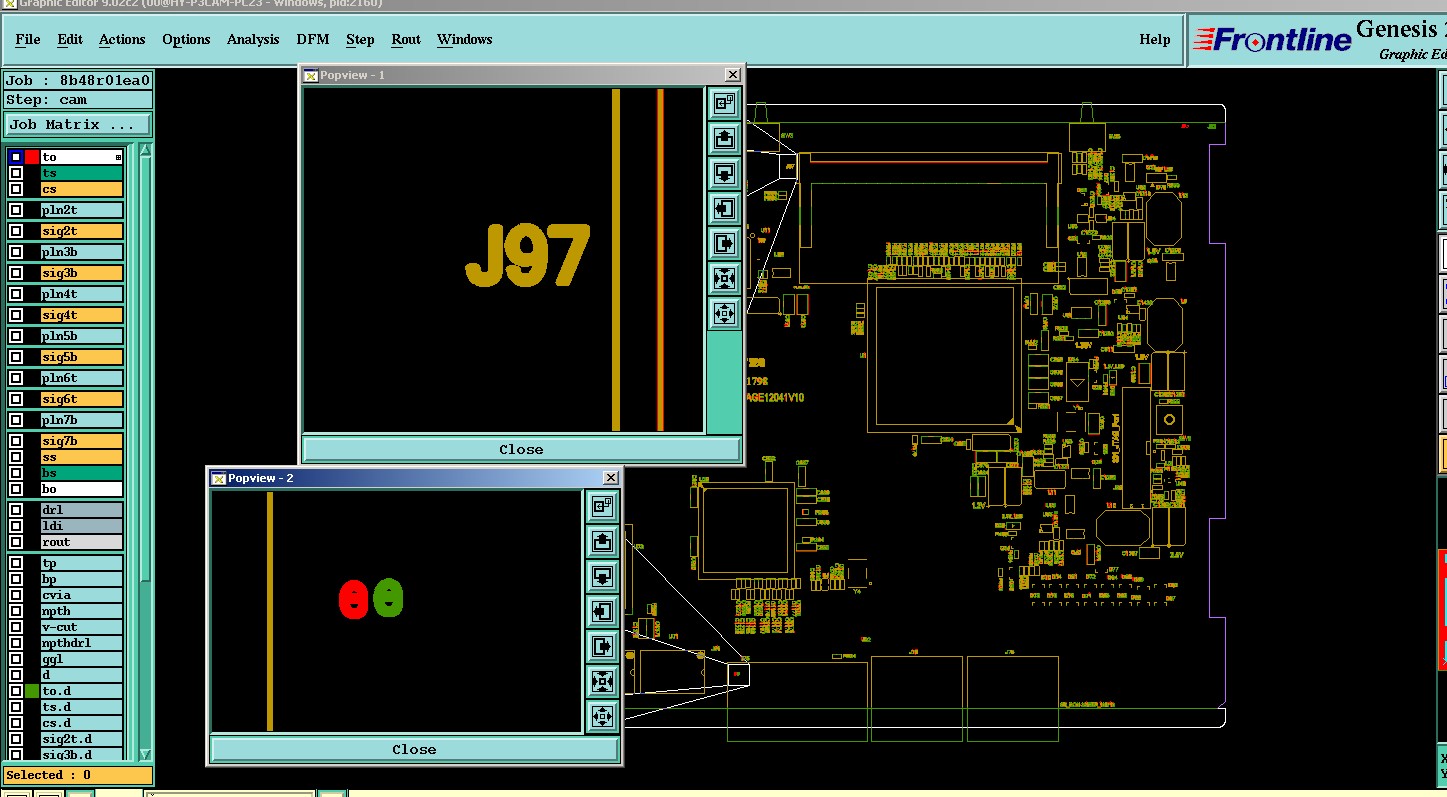Select the 'mpthdrl' layer name
Image resolution: width=1447 pixels, height=797 pixels.
pos(81,643)
